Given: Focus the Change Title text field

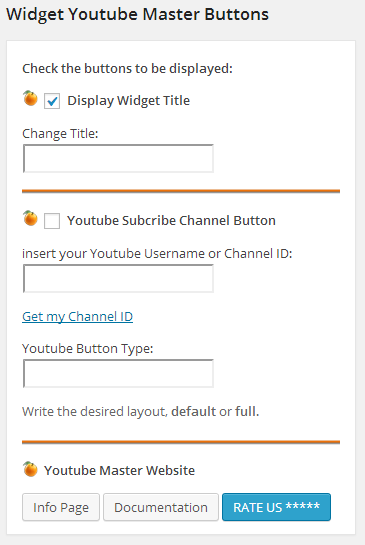Looking at the screenshot, I should pyautogui.click(x=118, y=158).
